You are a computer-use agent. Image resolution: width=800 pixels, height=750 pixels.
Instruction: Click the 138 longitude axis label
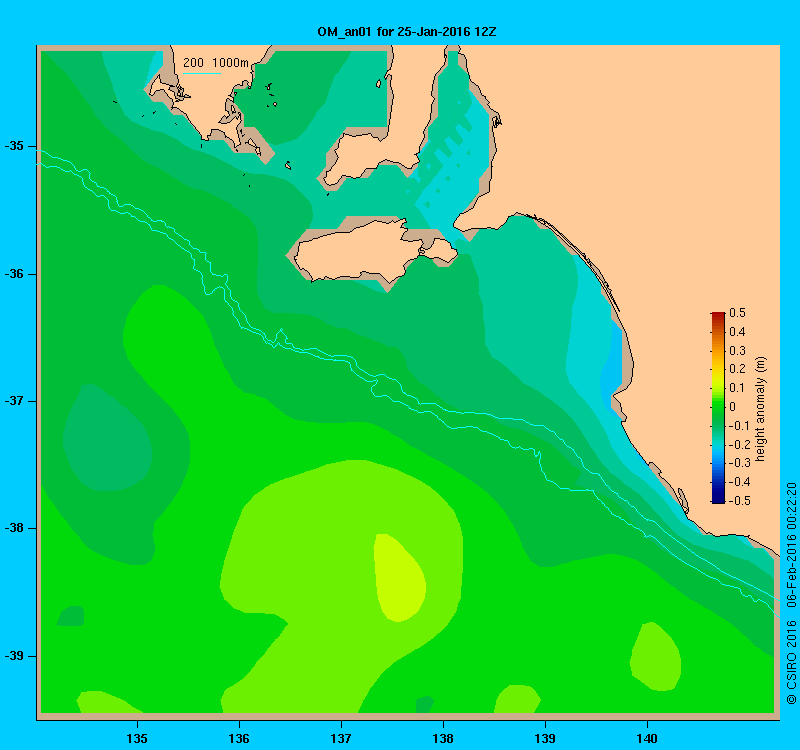coord(443,738)
